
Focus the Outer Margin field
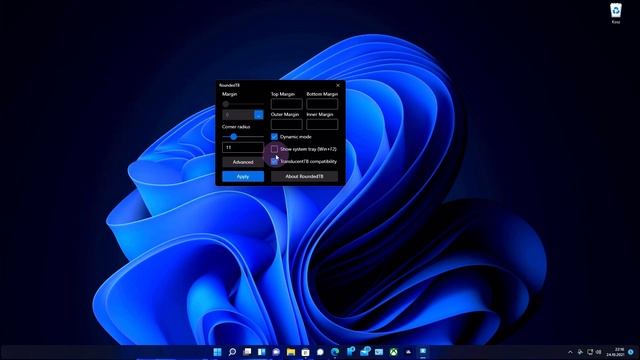[287, 124]
